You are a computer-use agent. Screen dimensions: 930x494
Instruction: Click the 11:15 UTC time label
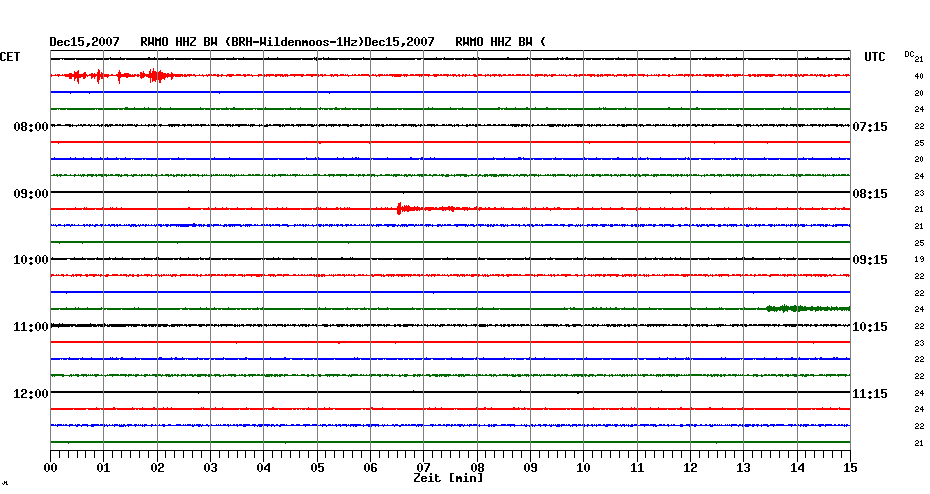(x=870, y=394)
